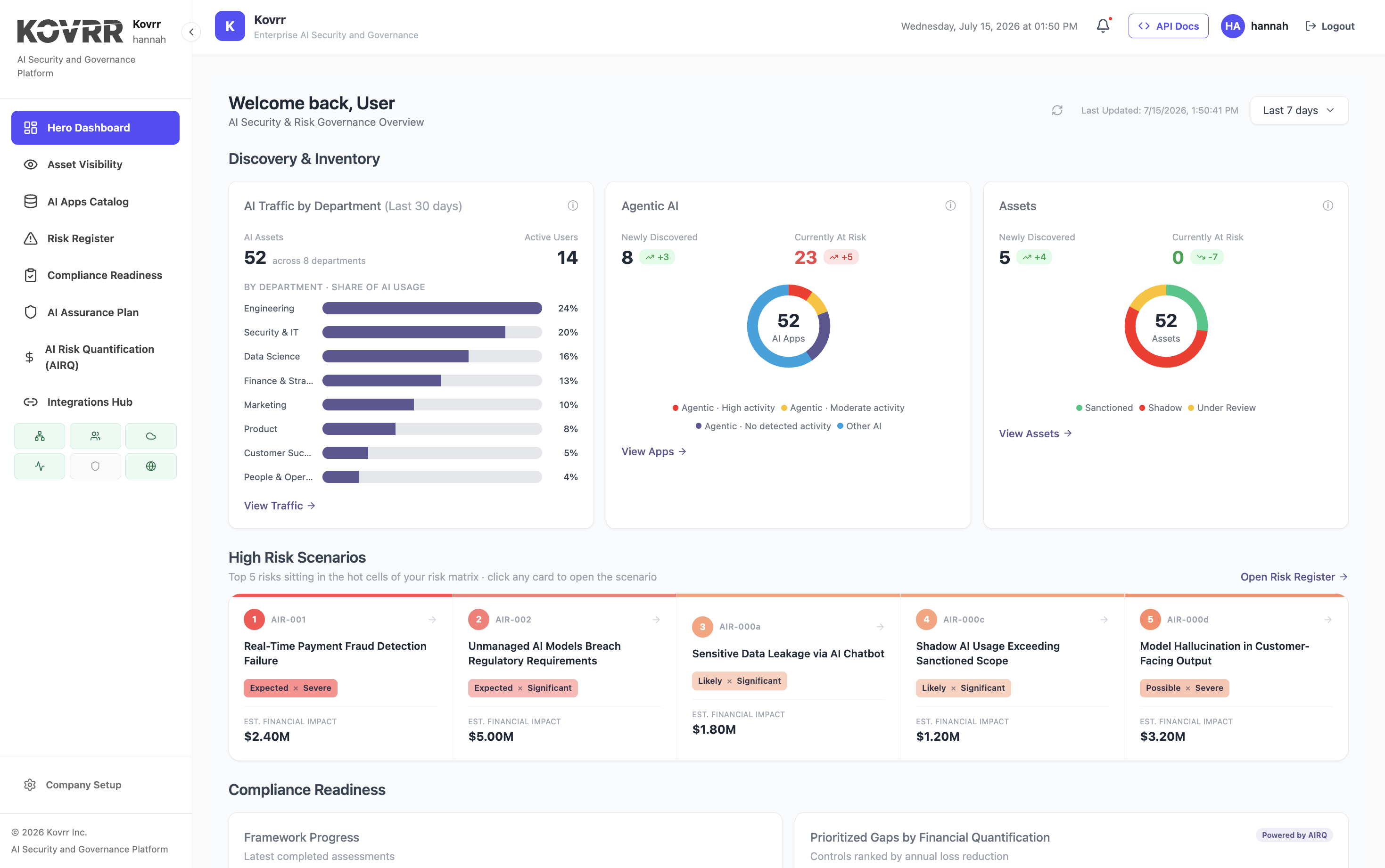
Task: Click the users integration tile
Action: tap(95, 436)
